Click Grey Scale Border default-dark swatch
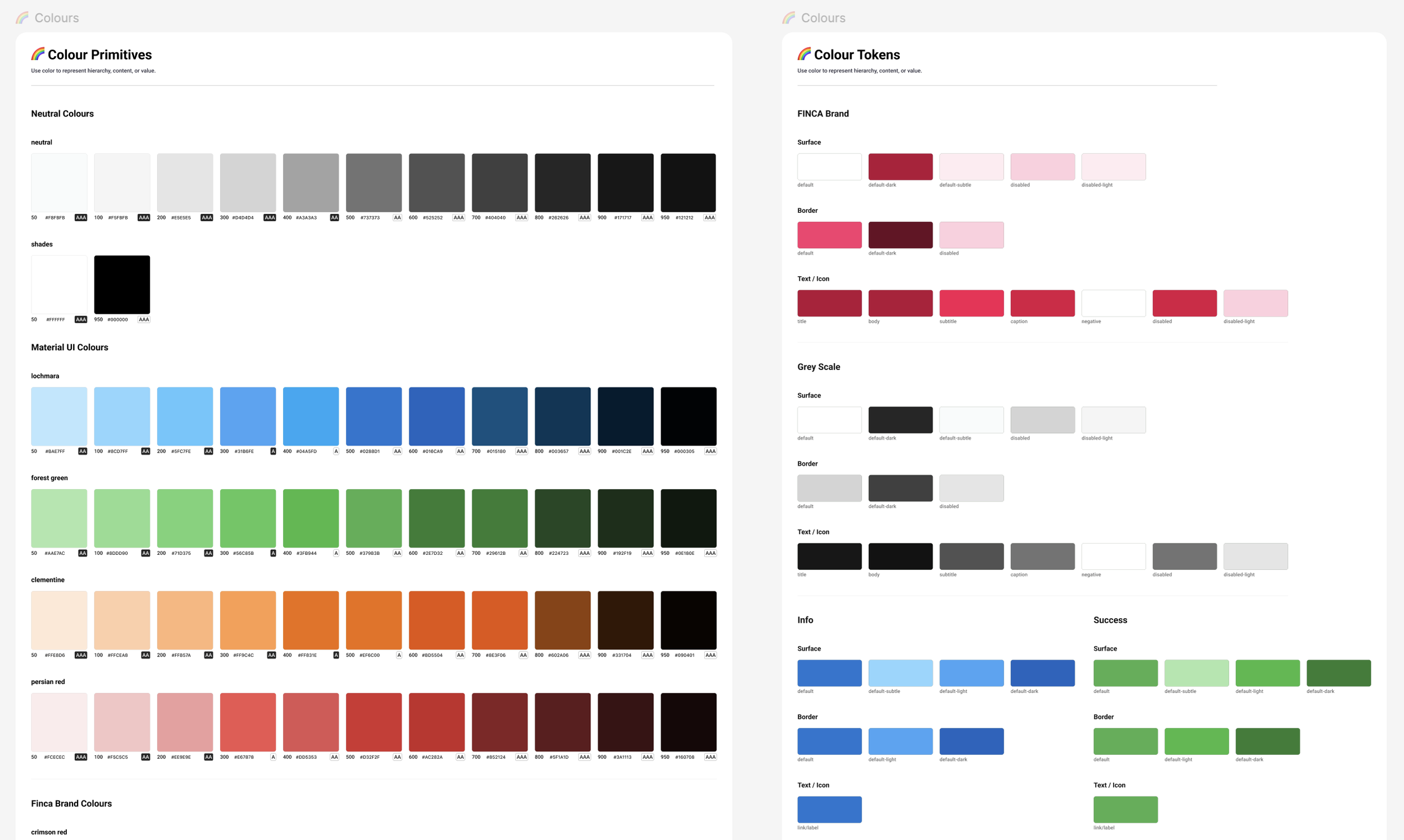The width and height of the screenshot is (1404, 840). [900, 488]
